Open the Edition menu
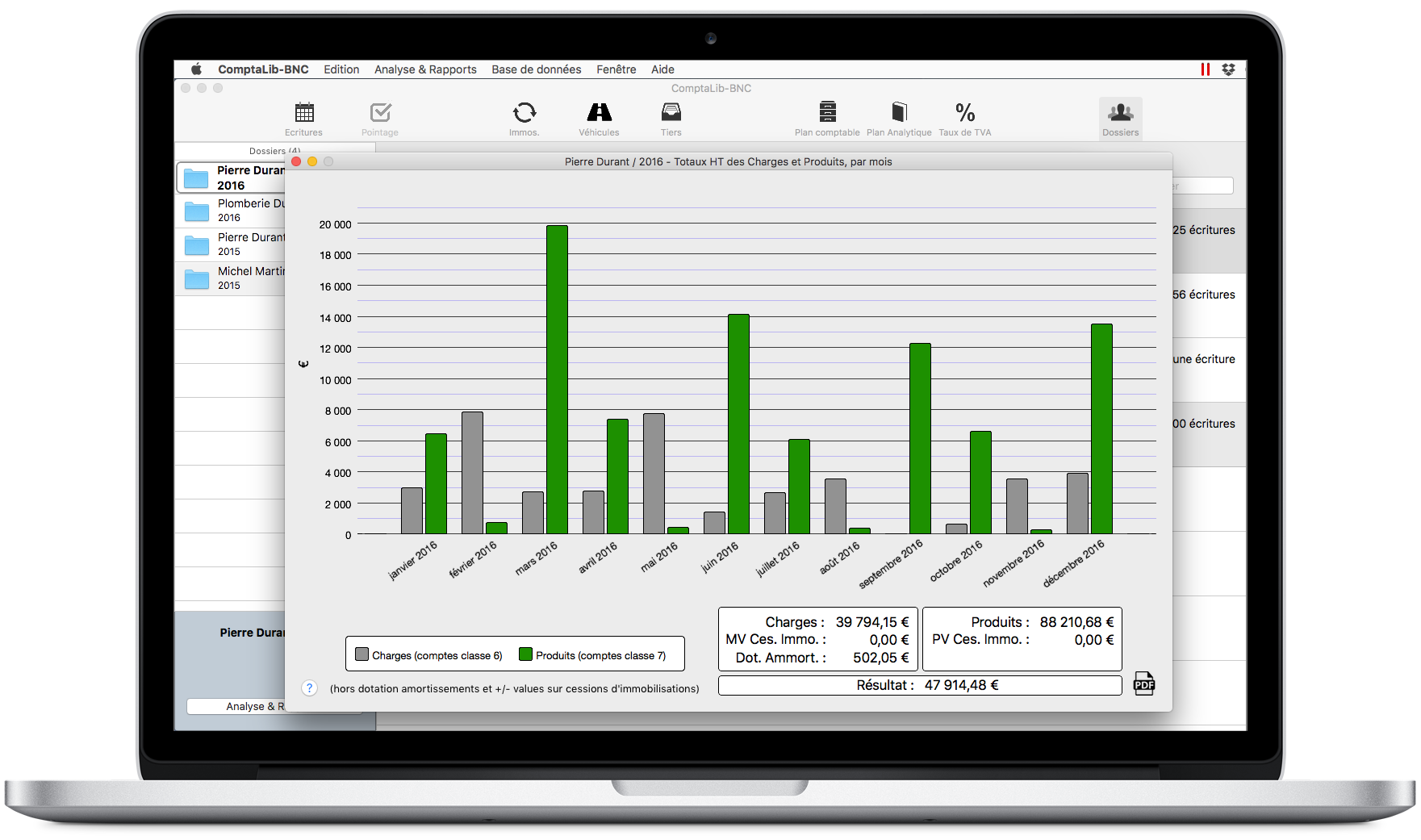Viewport: 1421px width, 840px height. click(x=341, y=69)
